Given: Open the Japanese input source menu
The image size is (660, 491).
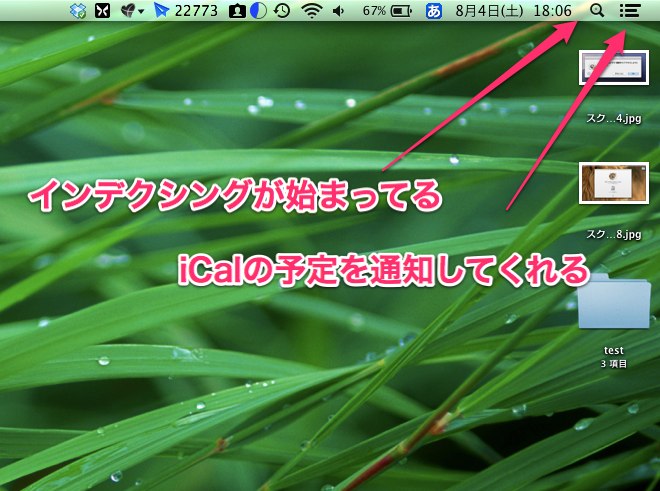Looking at the screenshot, I should coord(434,11).
